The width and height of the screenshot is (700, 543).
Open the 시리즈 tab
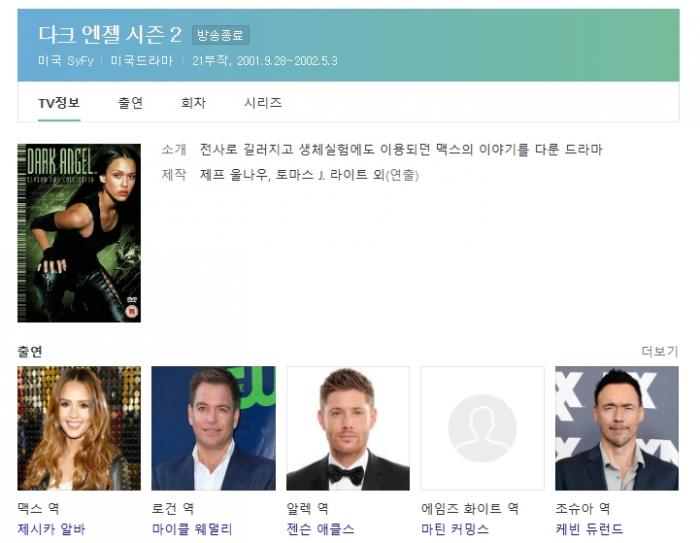click(x=262, y=103)
